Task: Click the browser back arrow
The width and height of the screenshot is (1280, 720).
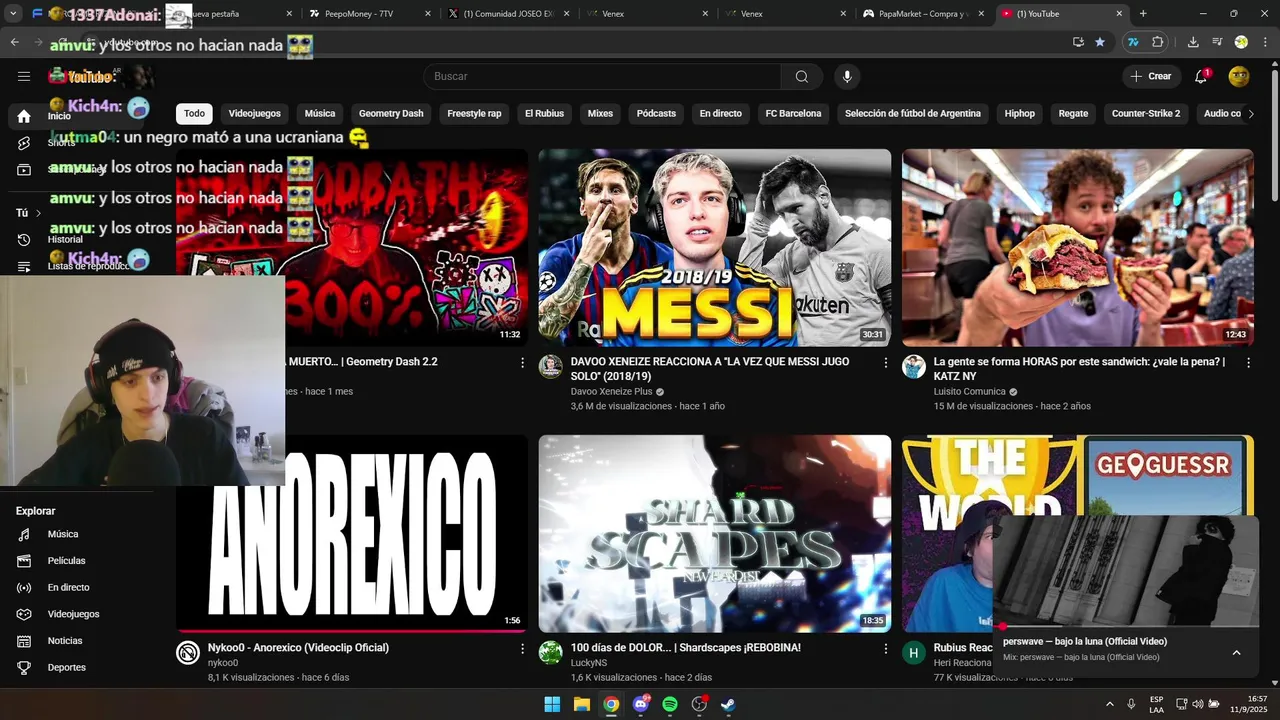Action: point(15,42)
